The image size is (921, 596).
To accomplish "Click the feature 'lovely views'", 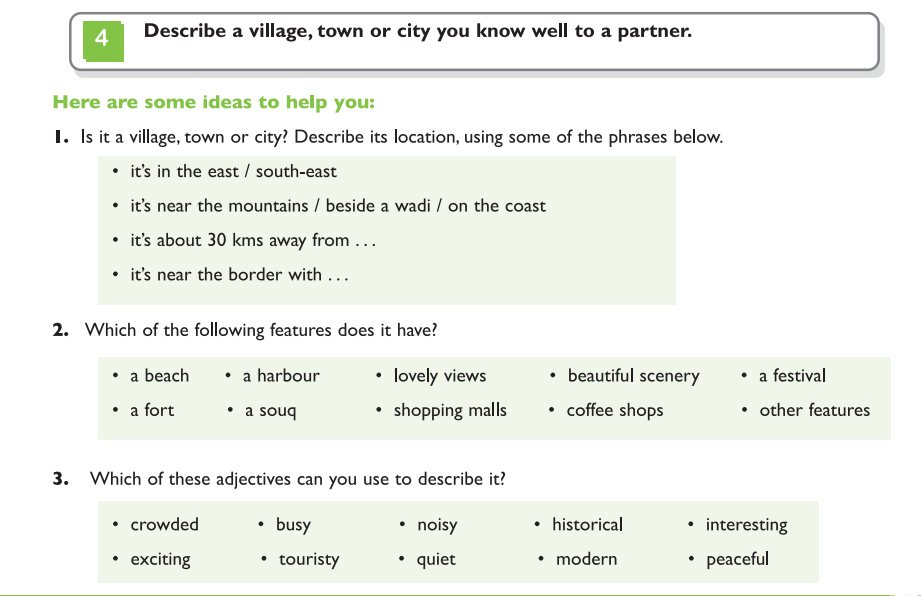I will point(440,376).
